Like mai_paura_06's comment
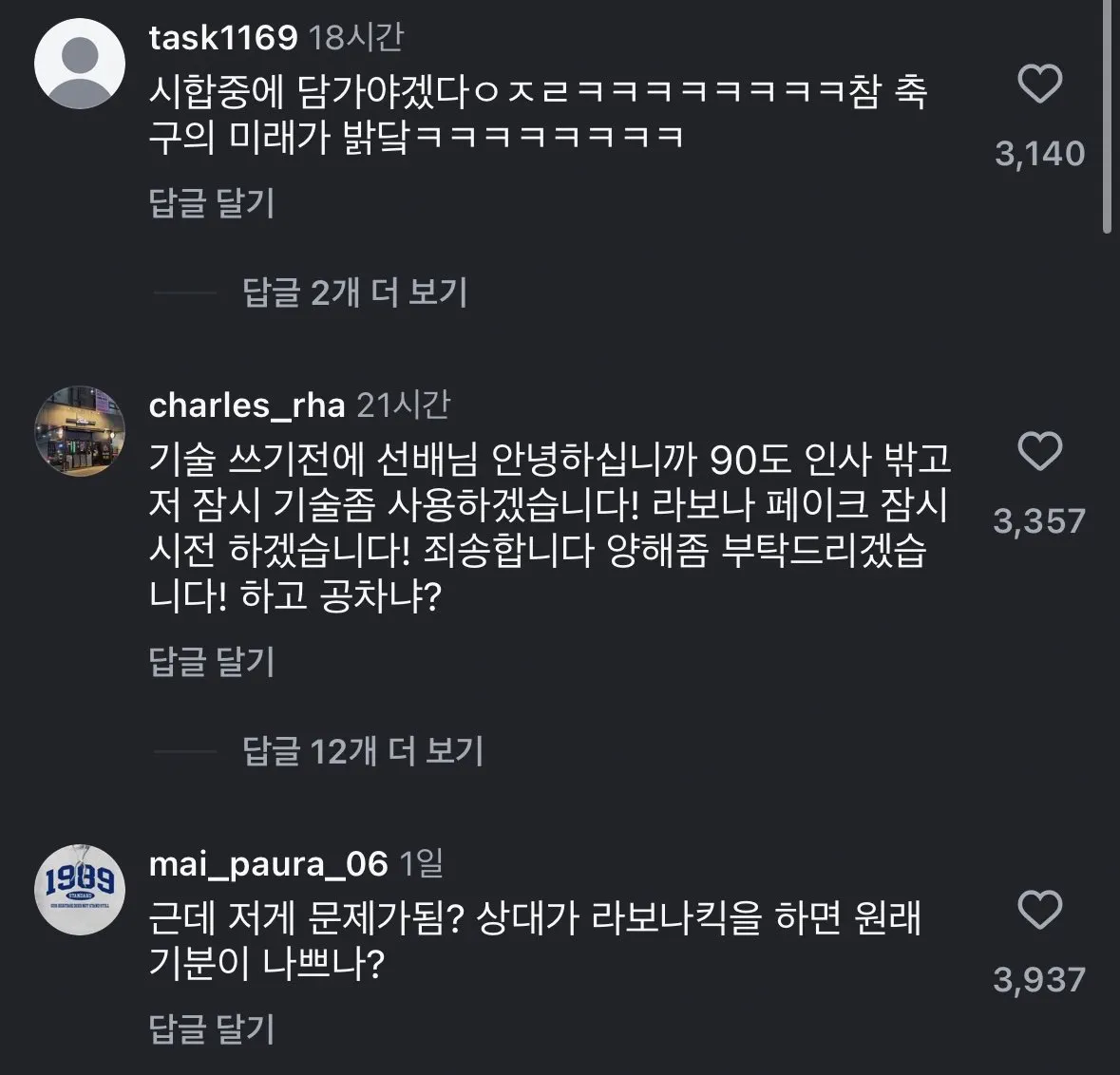Viewport: 1120px width, 1075px height. point(1041,910)
